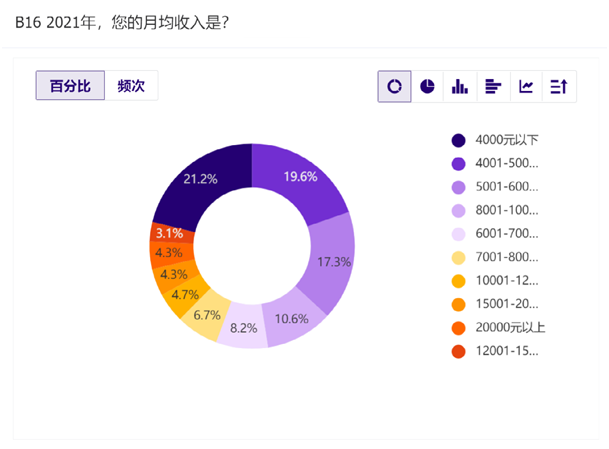Switch to pie chart view

pyautogui.click(x=427, y=87)
